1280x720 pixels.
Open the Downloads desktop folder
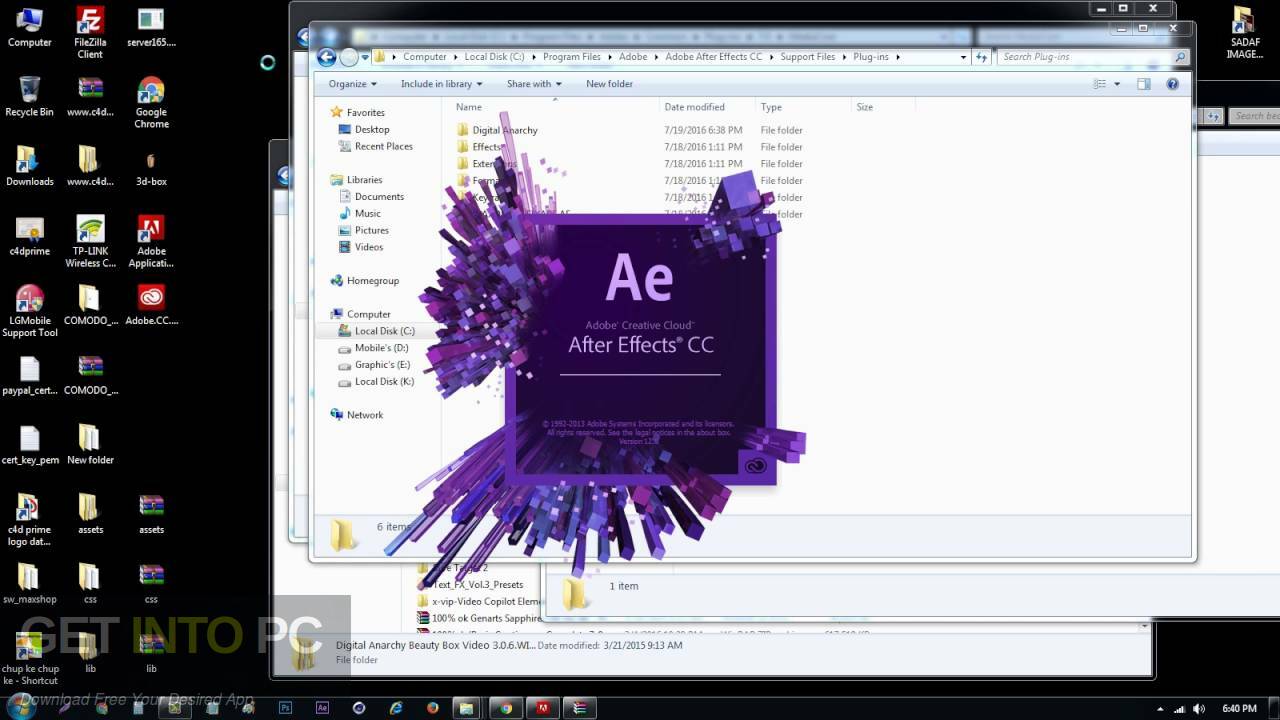30,166
